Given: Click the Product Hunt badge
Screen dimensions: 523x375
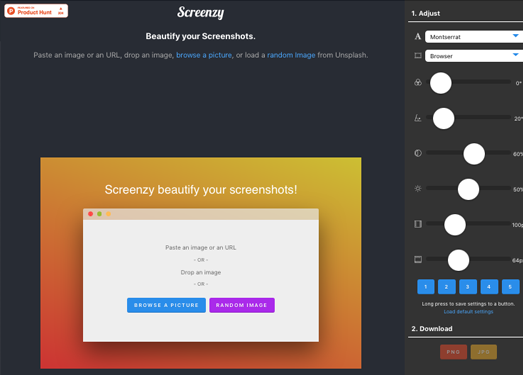Looking at the screenshot, I should click(36, 11).
